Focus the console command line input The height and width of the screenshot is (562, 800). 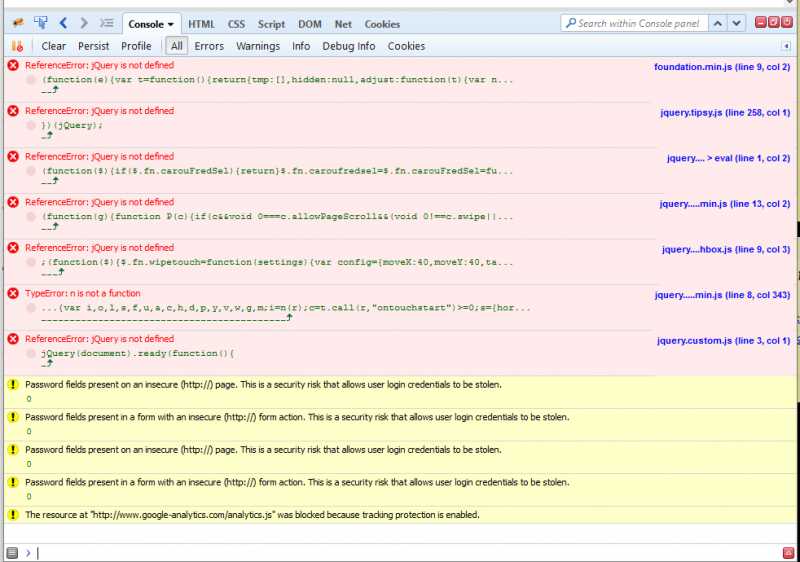point(408,553)
